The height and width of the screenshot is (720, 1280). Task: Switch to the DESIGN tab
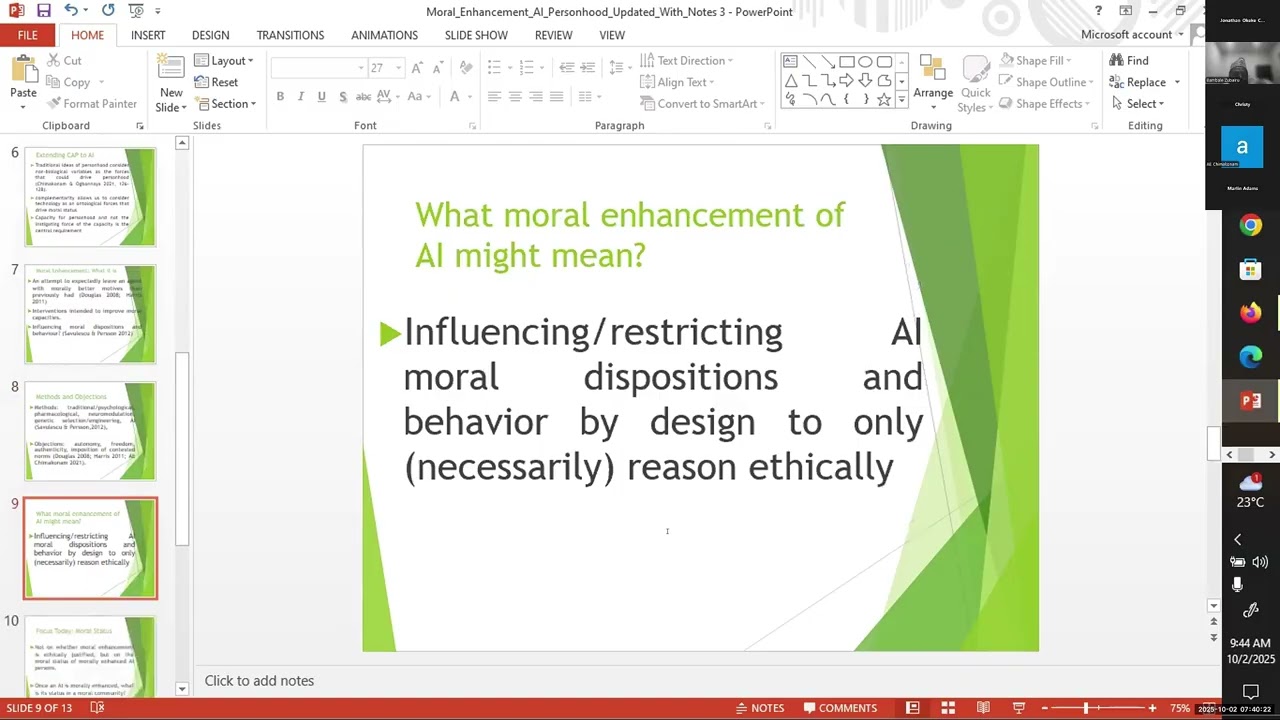click(210, 35)
